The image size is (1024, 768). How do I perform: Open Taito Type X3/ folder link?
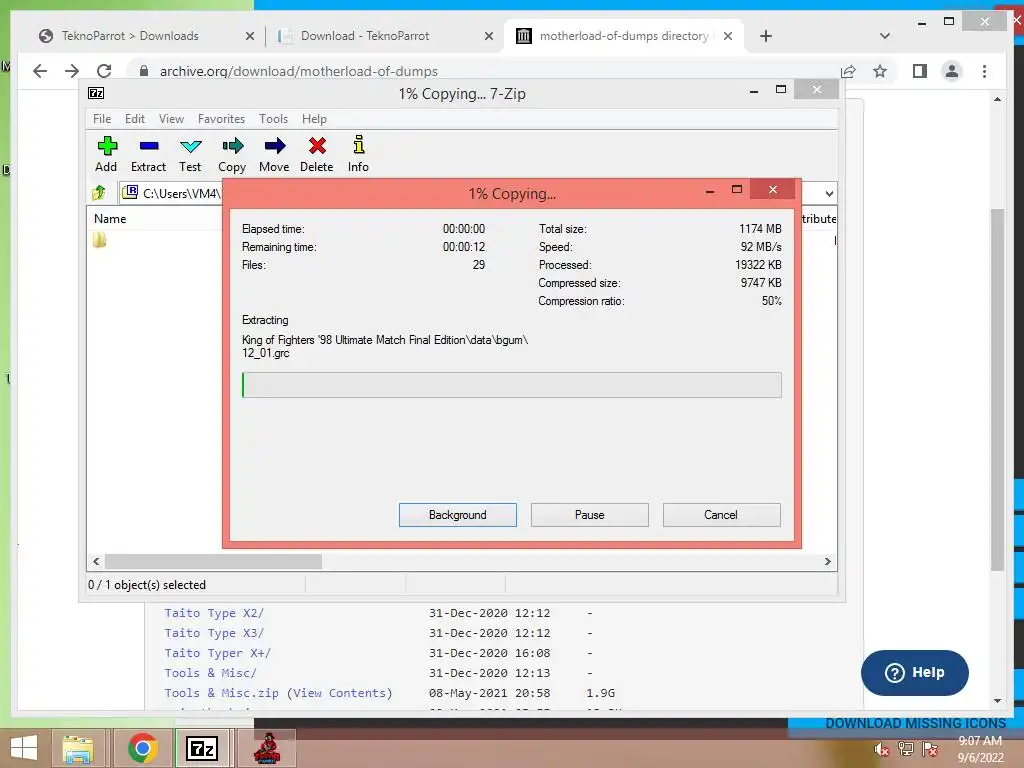(214, 633)
